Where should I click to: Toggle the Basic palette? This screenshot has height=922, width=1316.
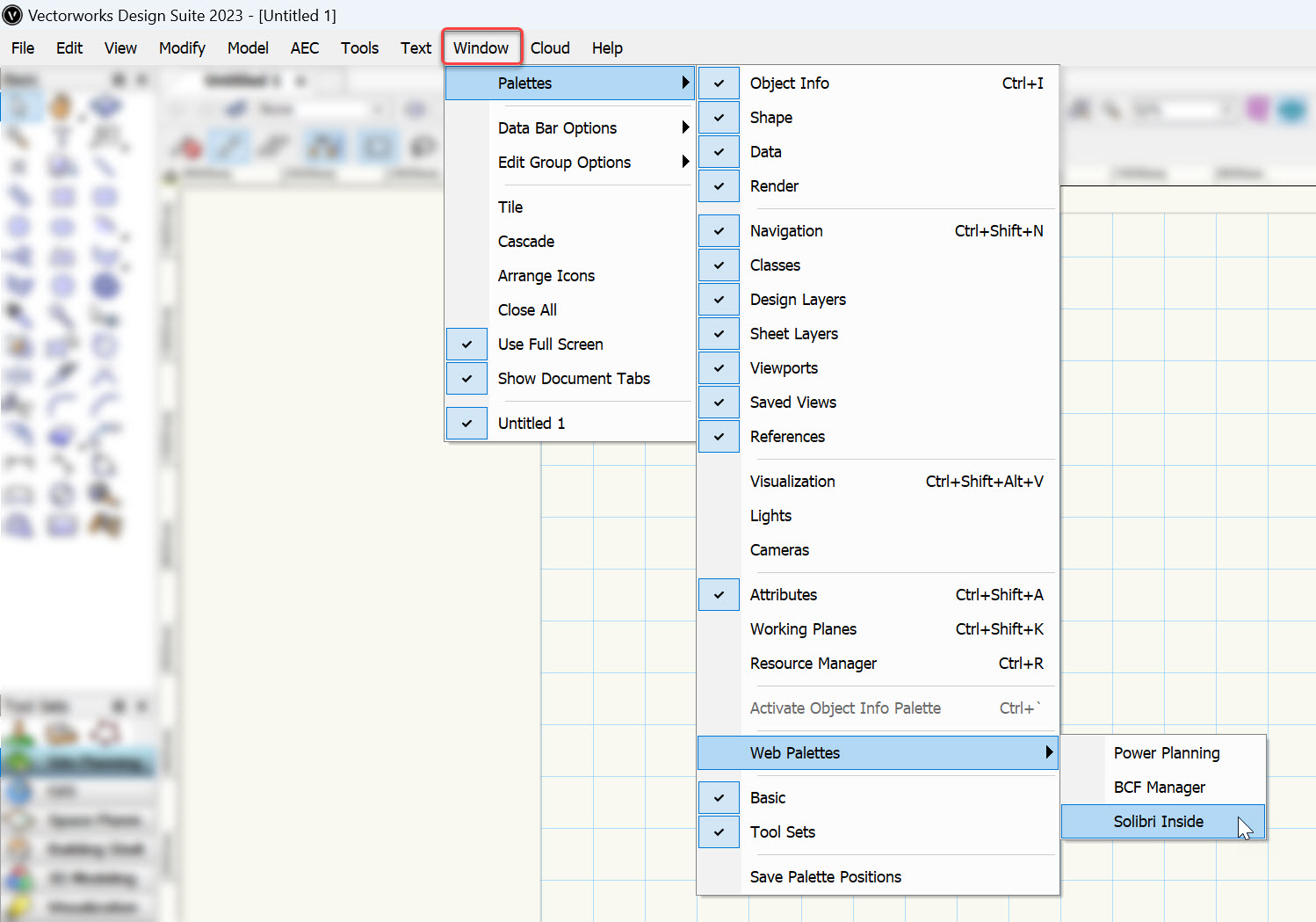click(879, 798)
